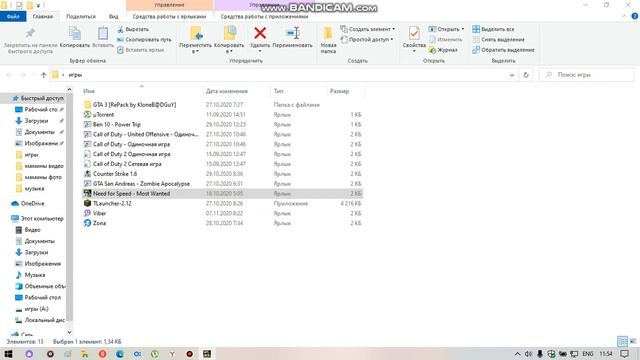Select GTA San Andreas - Zombie Apocalypse
640x360 pixels.
click(x=222, y=184)
